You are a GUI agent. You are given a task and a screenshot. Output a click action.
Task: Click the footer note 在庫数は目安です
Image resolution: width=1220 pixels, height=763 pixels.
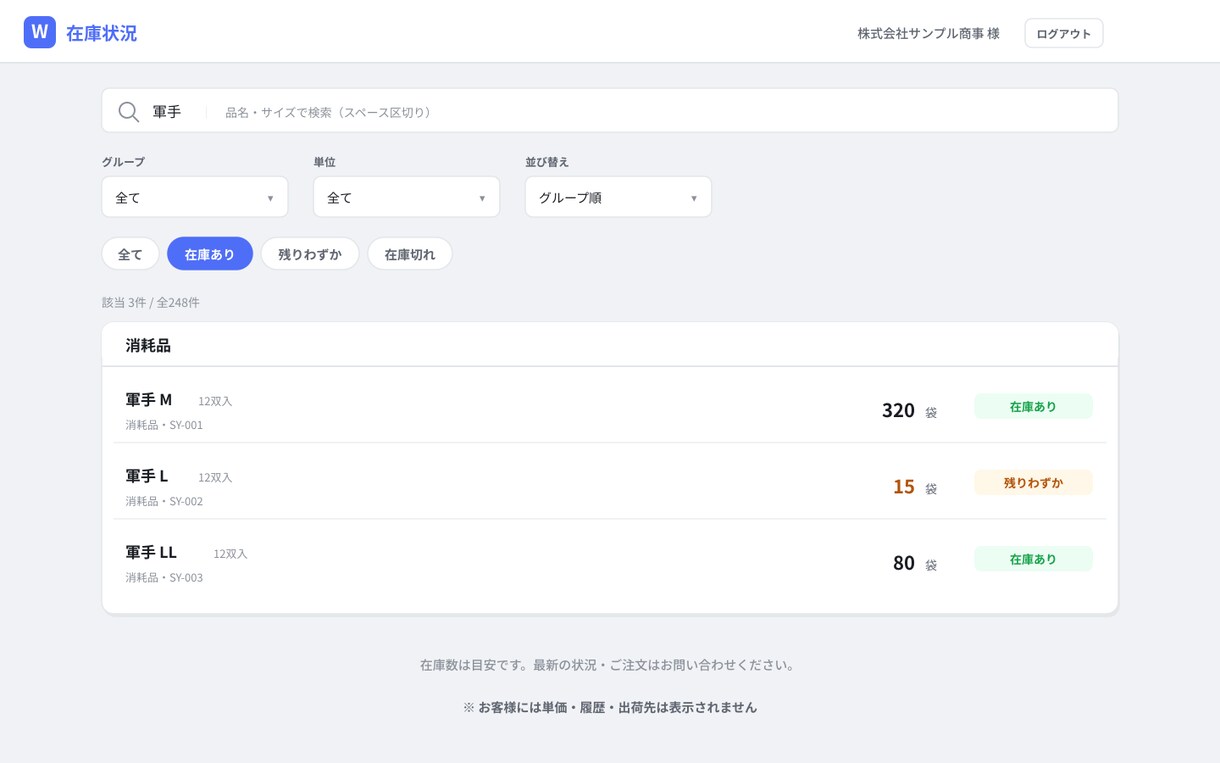pyautogui.click(x=609, y=664)
